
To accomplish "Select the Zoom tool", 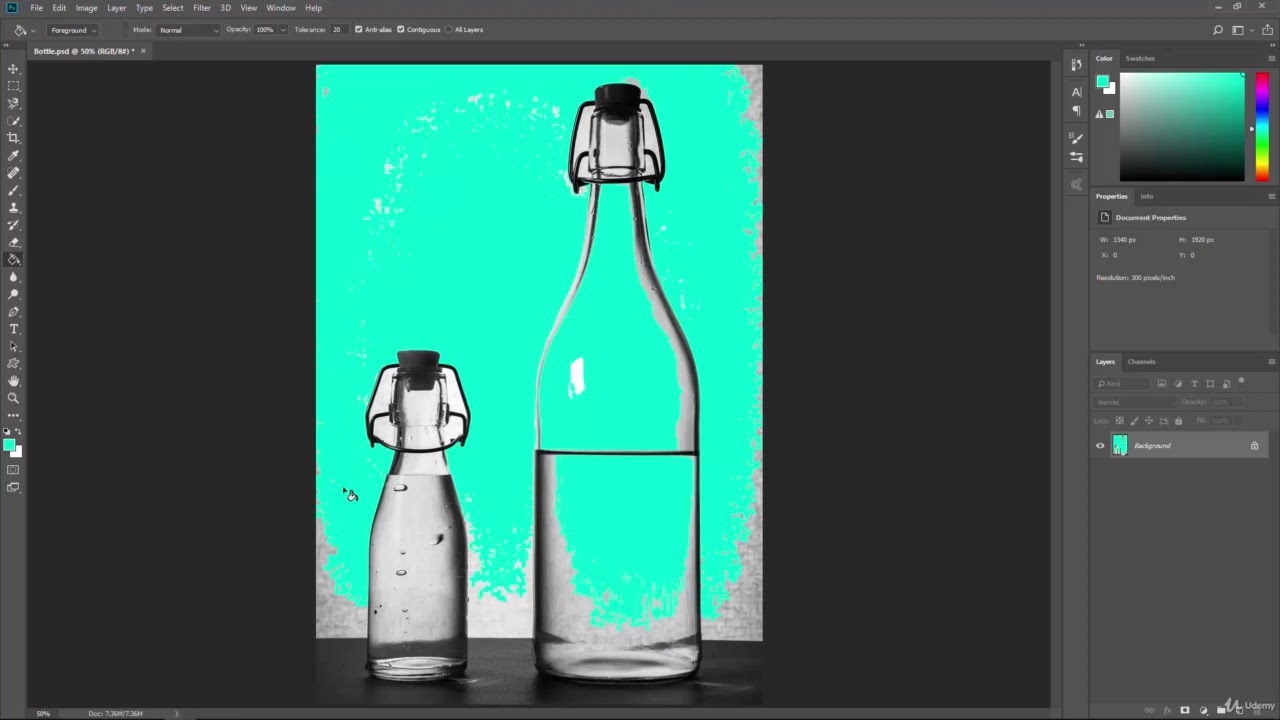I will coord(13,398).
